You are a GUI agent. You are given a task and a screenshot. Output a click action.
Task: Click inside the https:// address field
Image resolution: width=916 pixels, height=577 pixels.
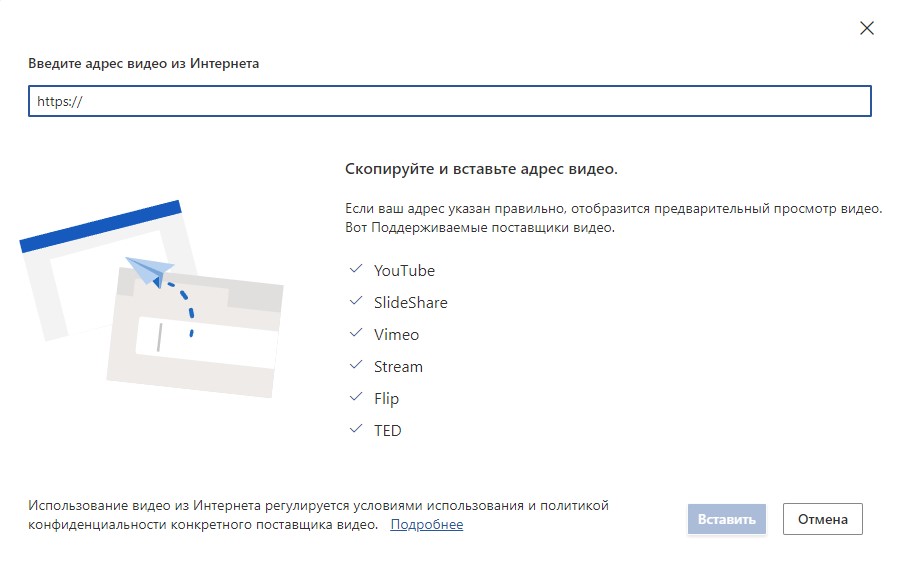[449, 100]
